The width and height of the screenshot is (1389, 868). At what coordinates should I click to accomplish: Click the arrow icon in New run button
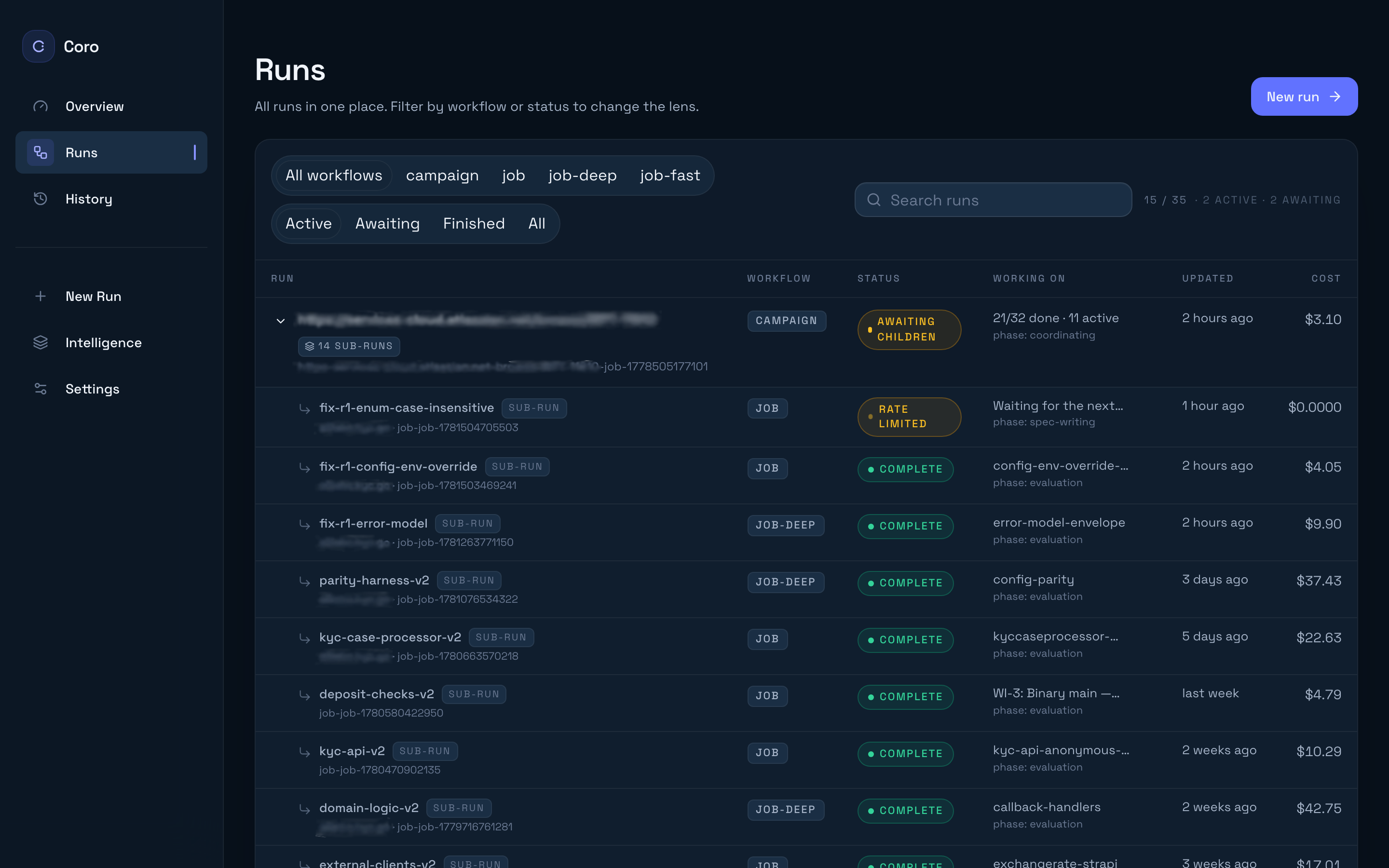pyautogui.click(x=1335, y=96)
